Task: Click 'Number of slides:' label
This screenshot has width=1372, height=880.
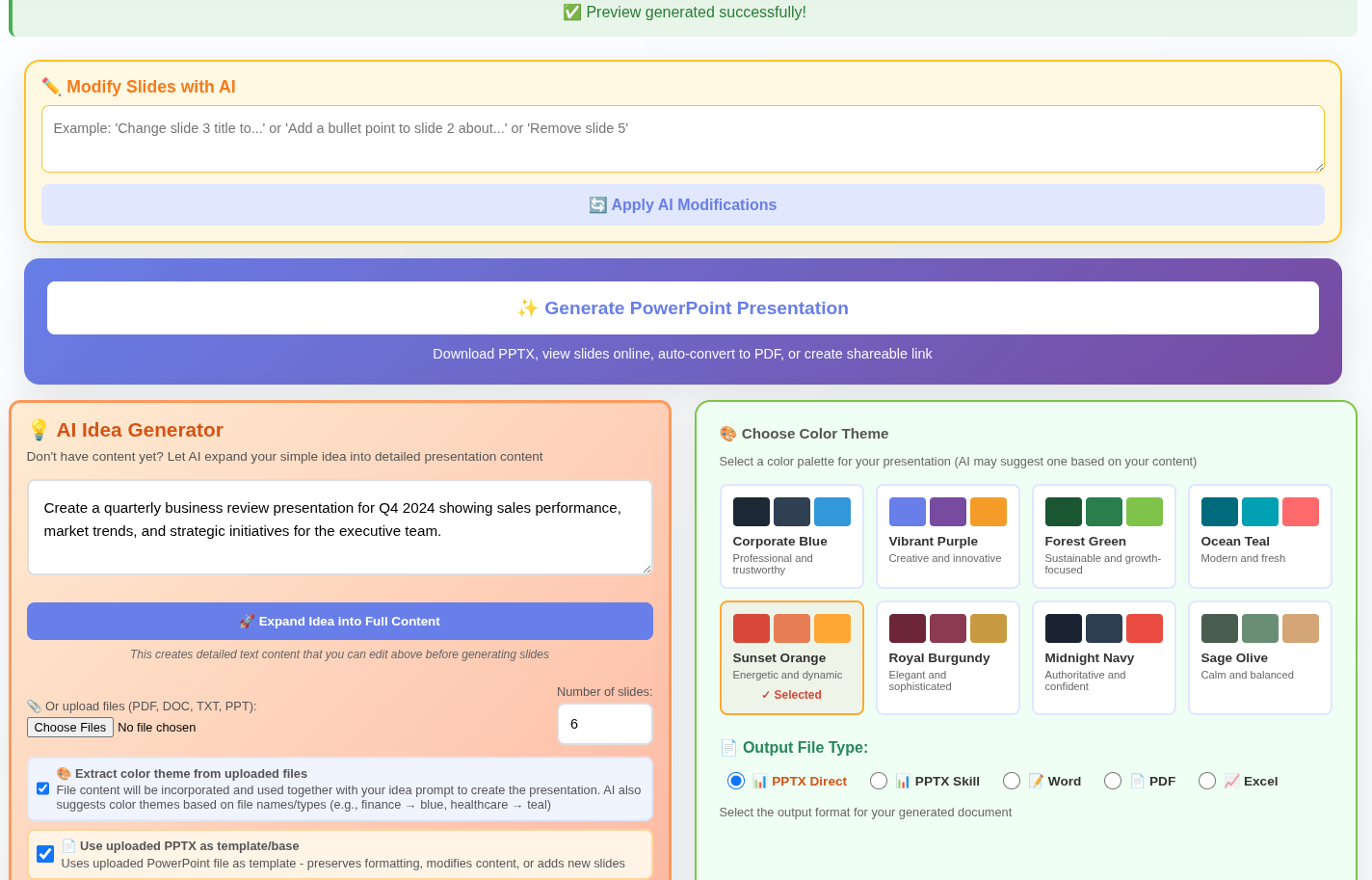Action: click(x=604, y=692)
